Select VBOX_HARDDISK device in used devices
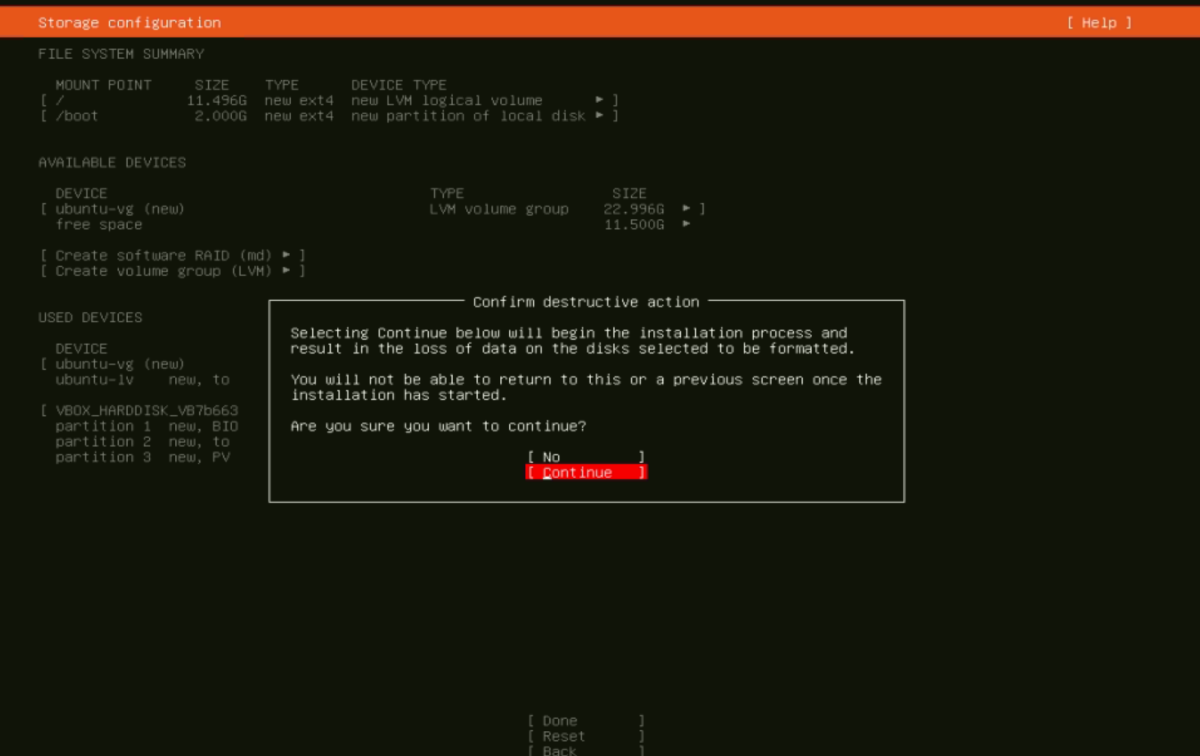 [146, 411]
